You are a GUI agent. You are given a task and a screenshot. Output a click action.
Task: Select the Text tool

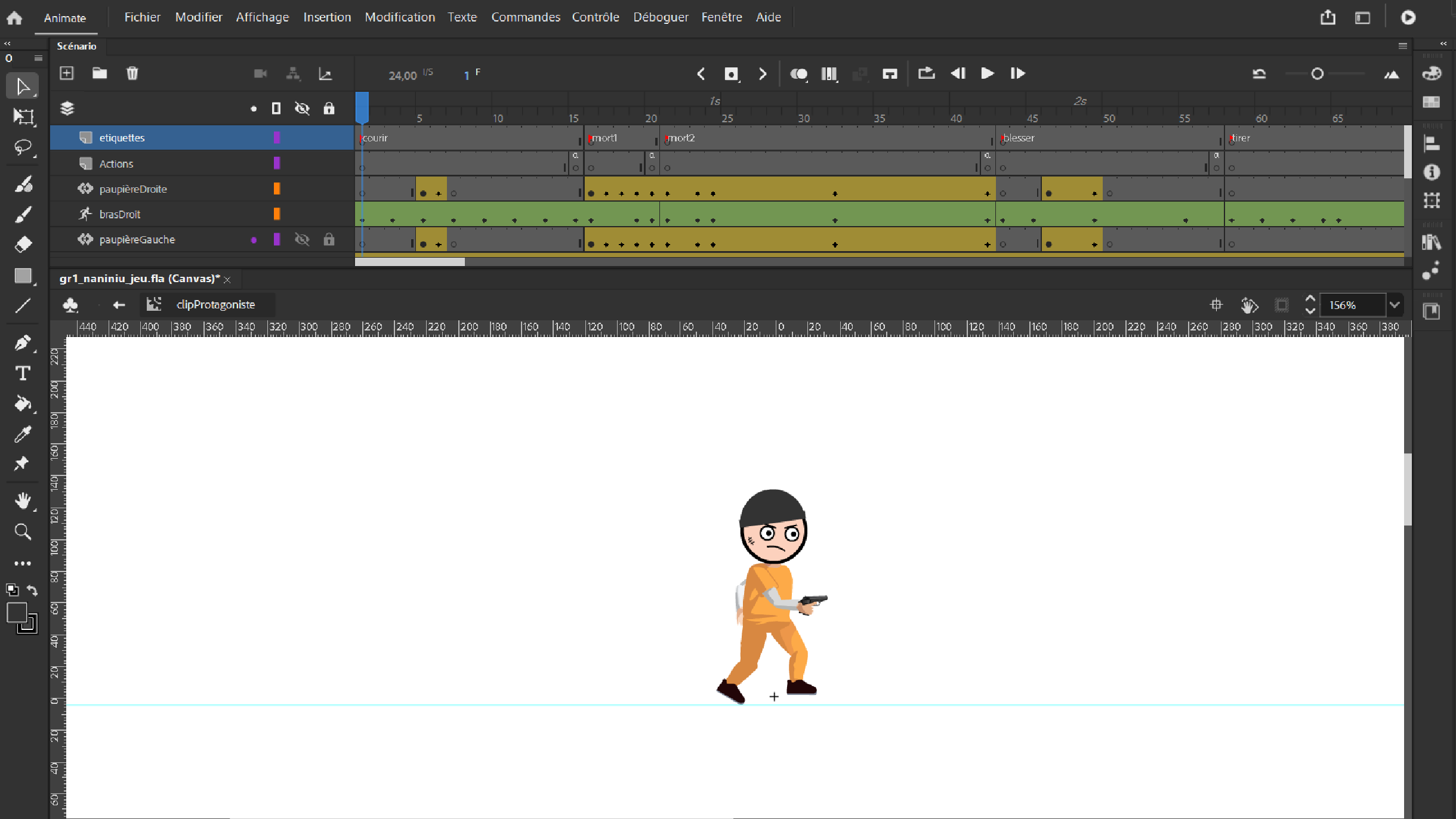tap(23, 373)
